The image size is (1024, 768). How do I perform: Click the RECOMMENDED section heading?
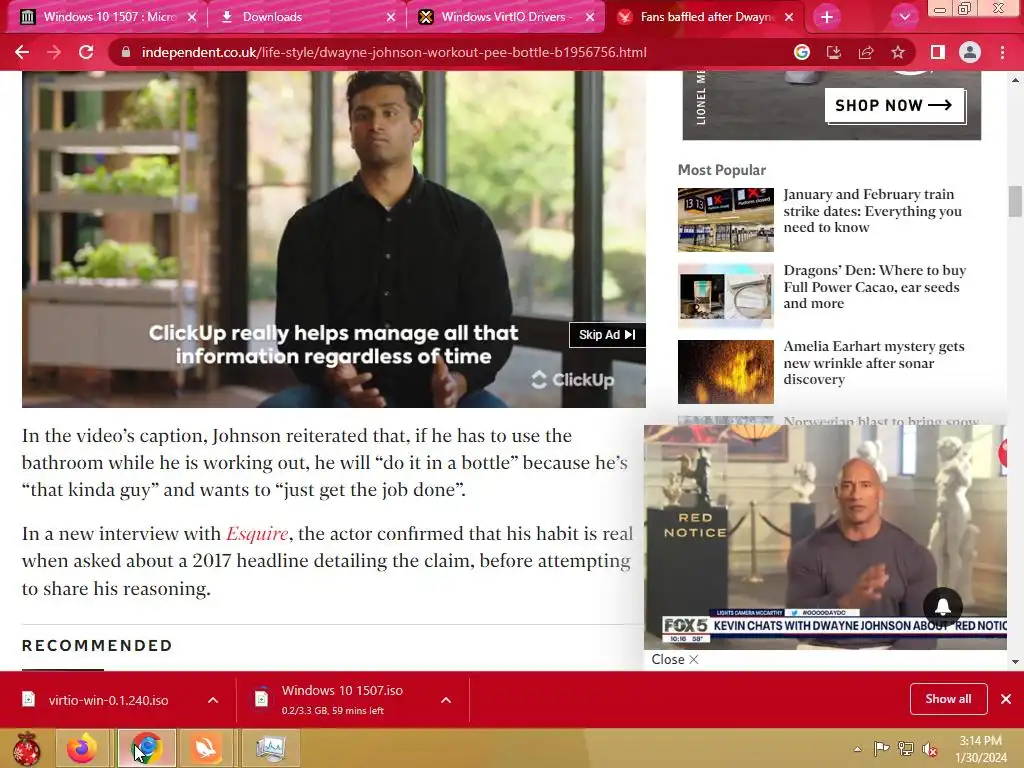97,645
